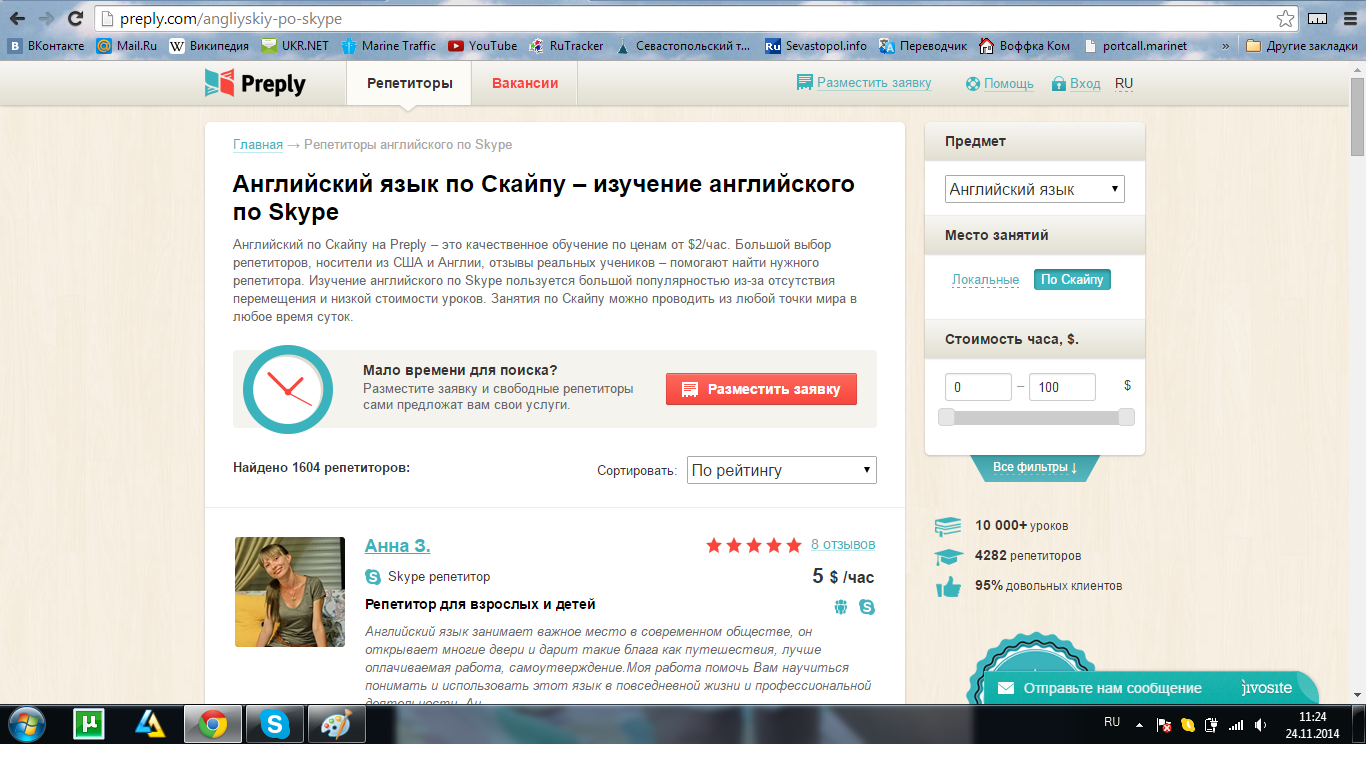Viewport: 1366px width, 768px height.
Task: Click the Preply logo
Action: 255,83
